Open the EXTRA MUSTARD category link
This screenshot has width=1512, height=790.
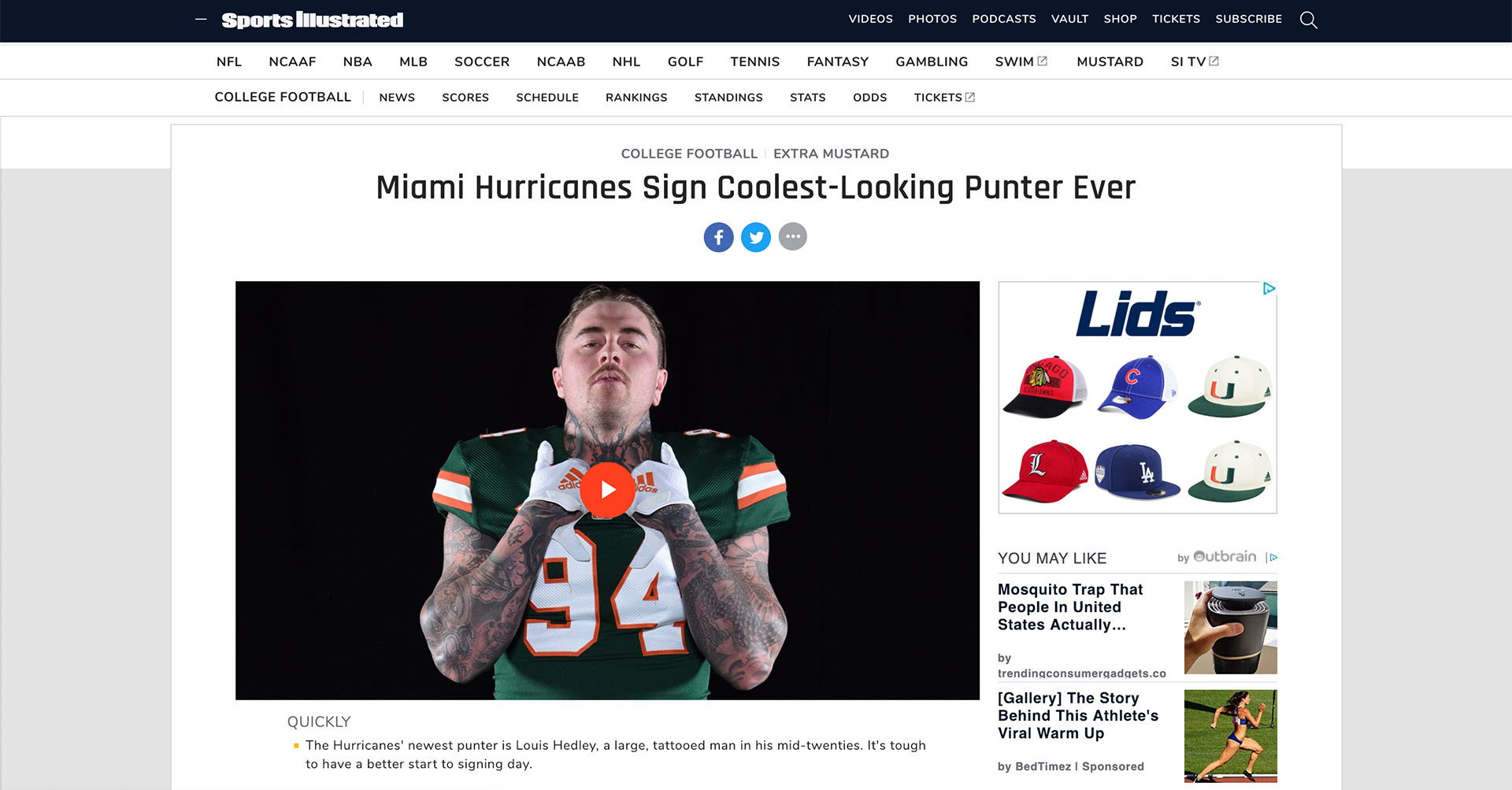pos(831,154)
